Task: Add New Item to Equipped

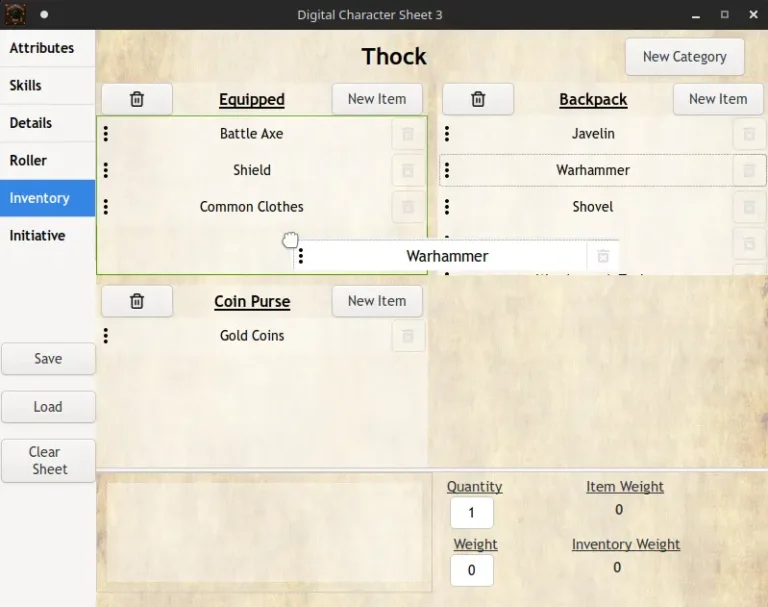Action: tap(377, 99)
